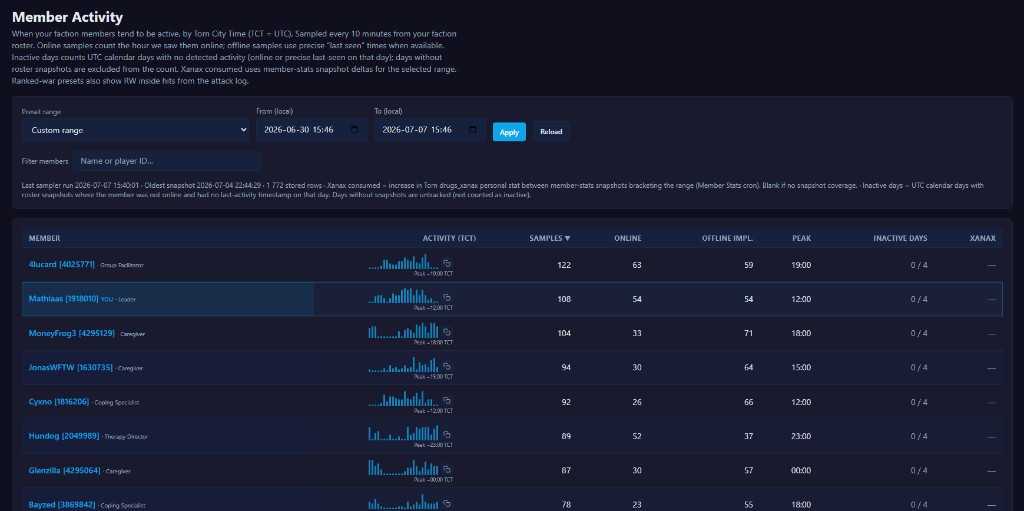Open the Preset range dropdown
The image size is (1024, 511).
tap(135, 130)
